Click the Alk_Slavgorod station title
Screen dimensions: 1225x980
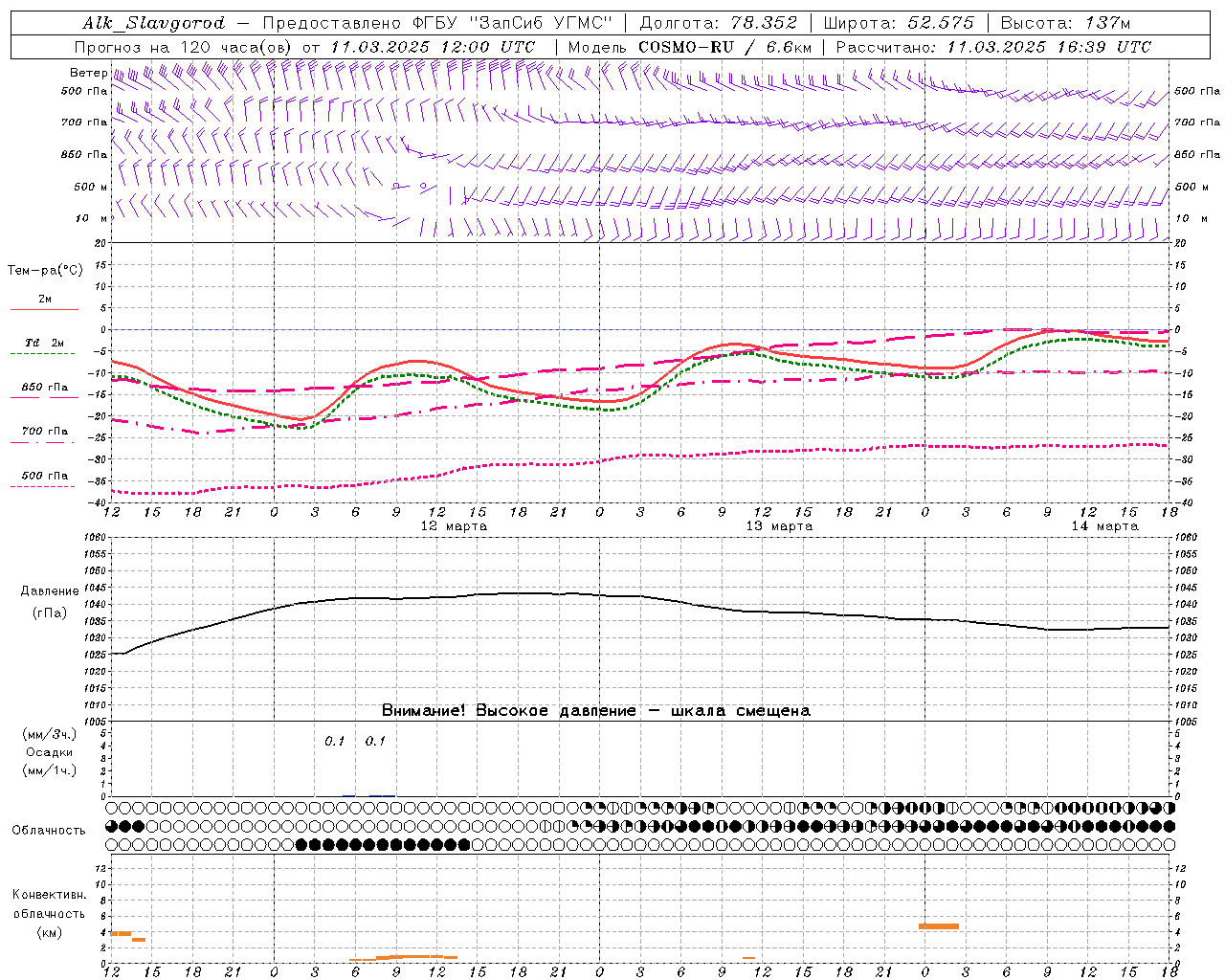[154, 23]
